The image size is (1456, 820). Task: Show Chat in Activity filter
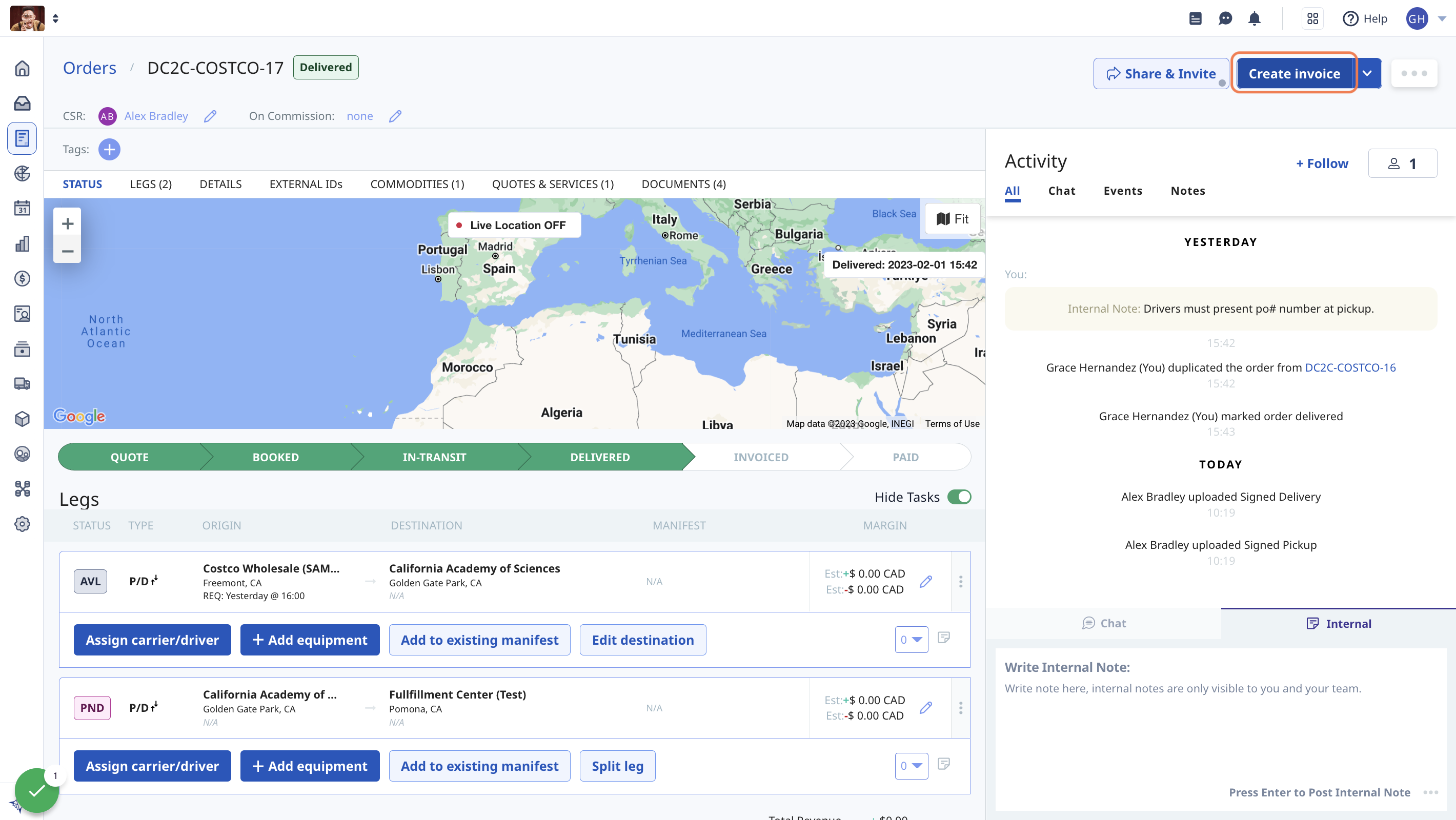pos(1061,191)
